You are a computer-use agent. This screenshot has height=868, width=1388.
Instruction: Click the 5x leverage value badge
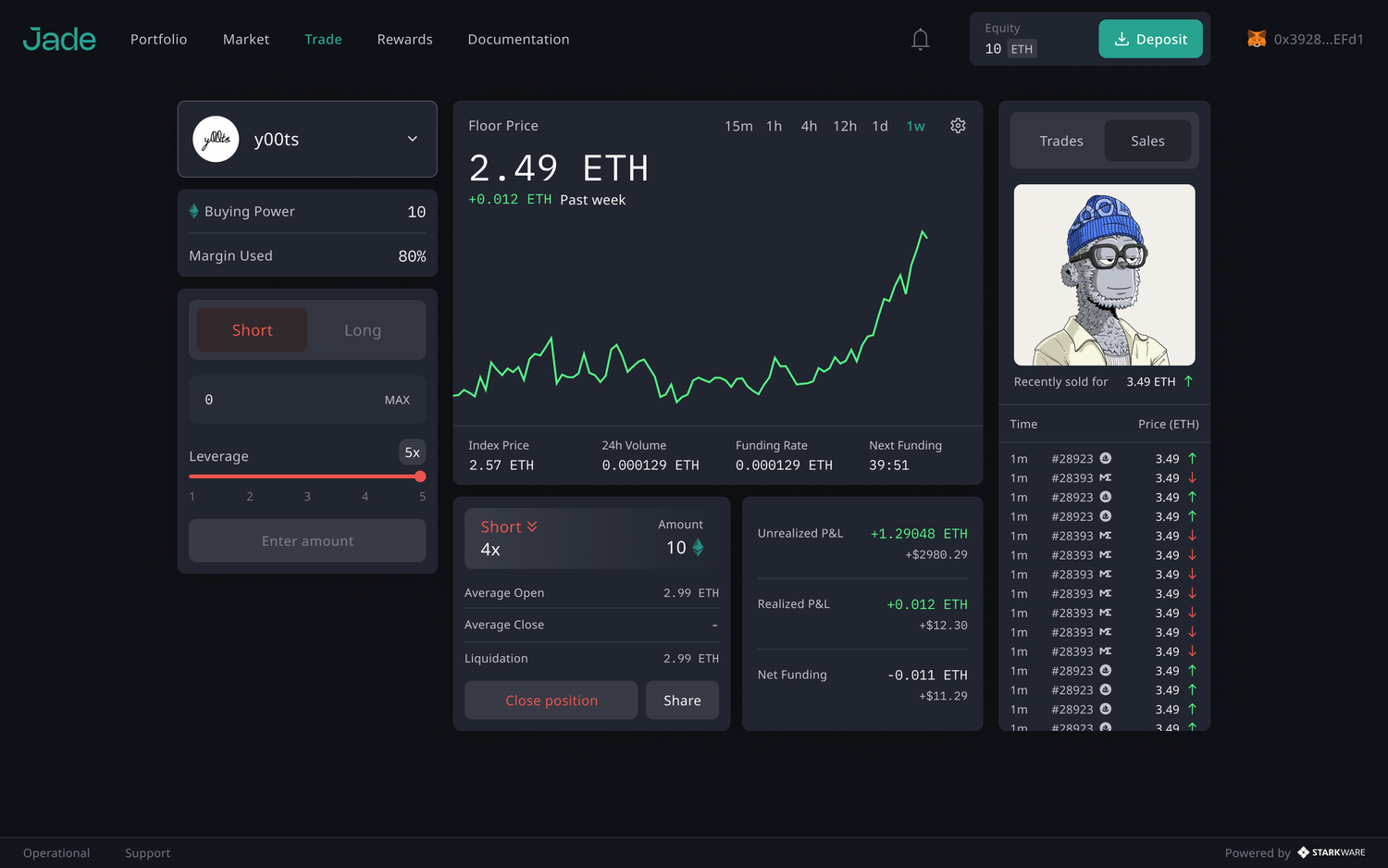click(412, 452)
